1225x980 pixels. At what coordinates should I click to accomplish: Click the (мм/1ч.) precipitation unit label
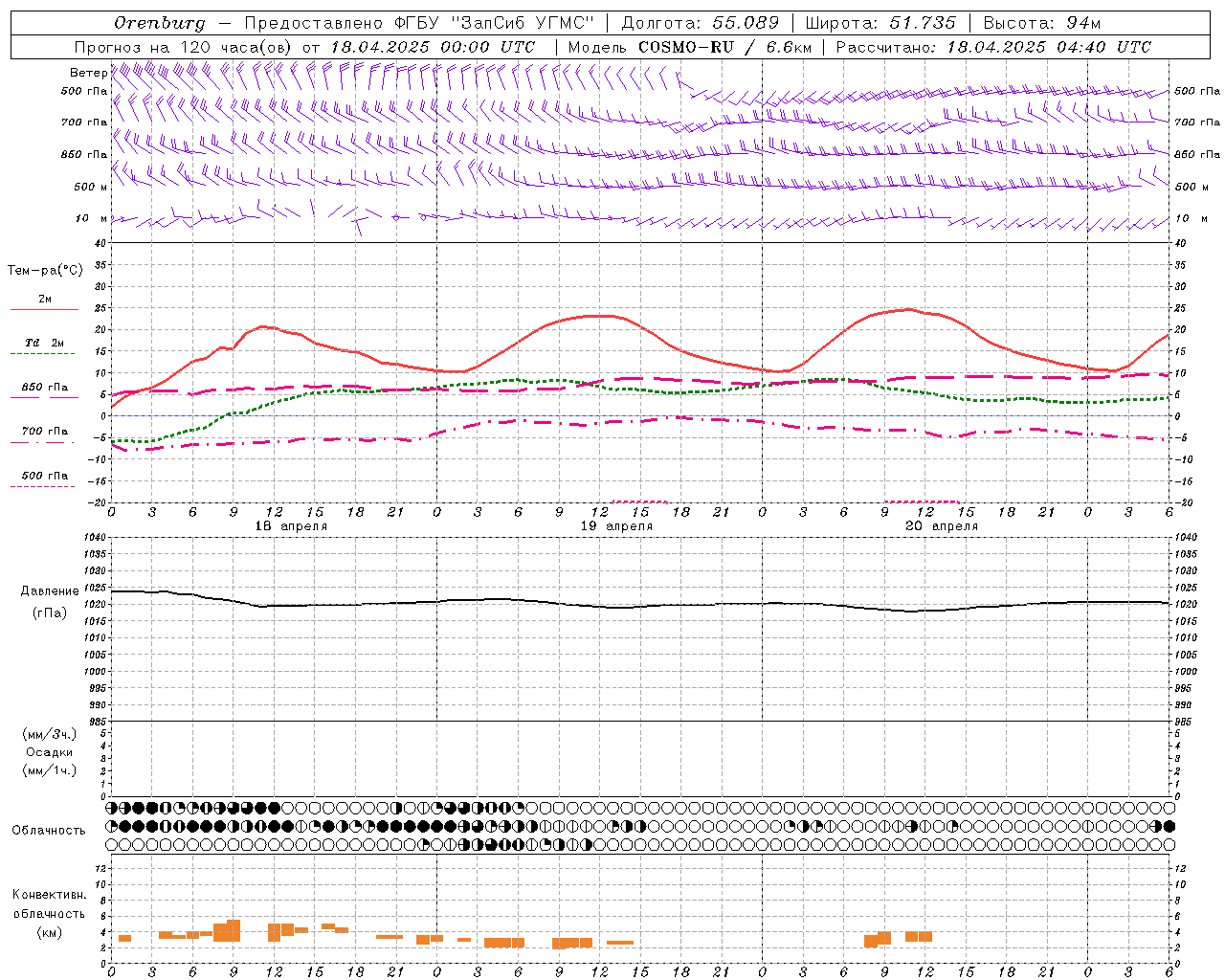click(x=50, y=770)
